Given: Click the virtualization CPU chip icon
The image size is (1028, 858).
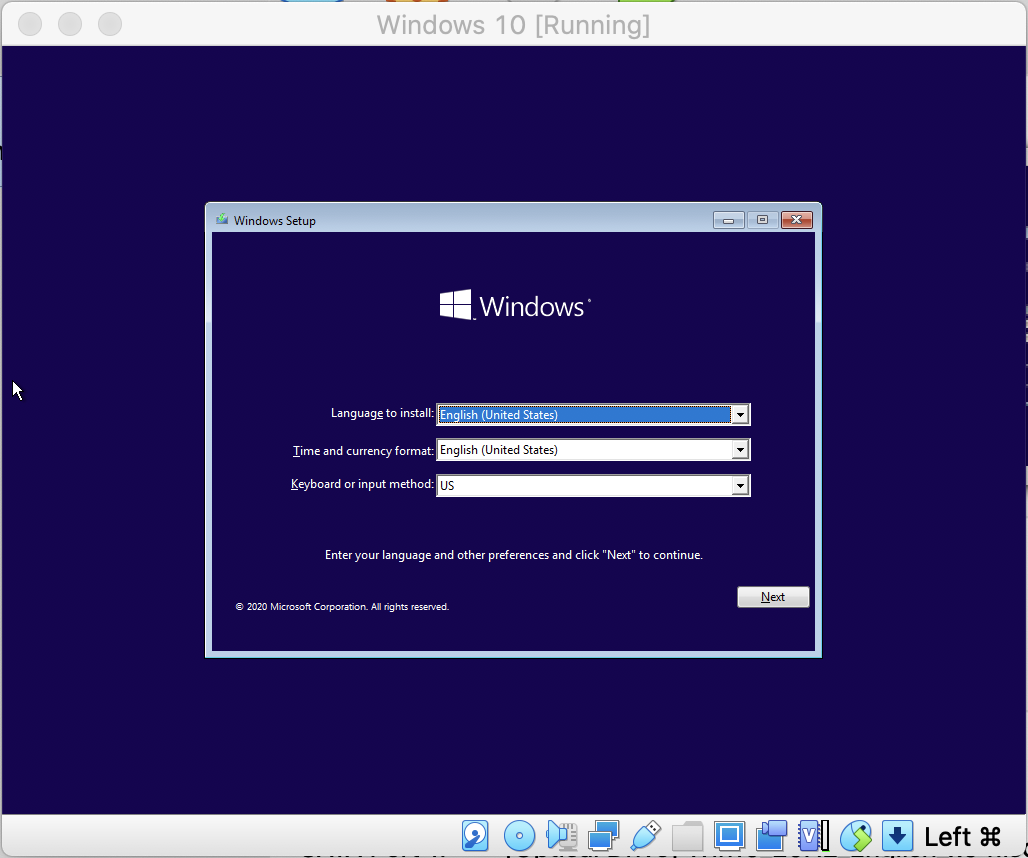Looking at the screenshot, I should tap(814, 836).
